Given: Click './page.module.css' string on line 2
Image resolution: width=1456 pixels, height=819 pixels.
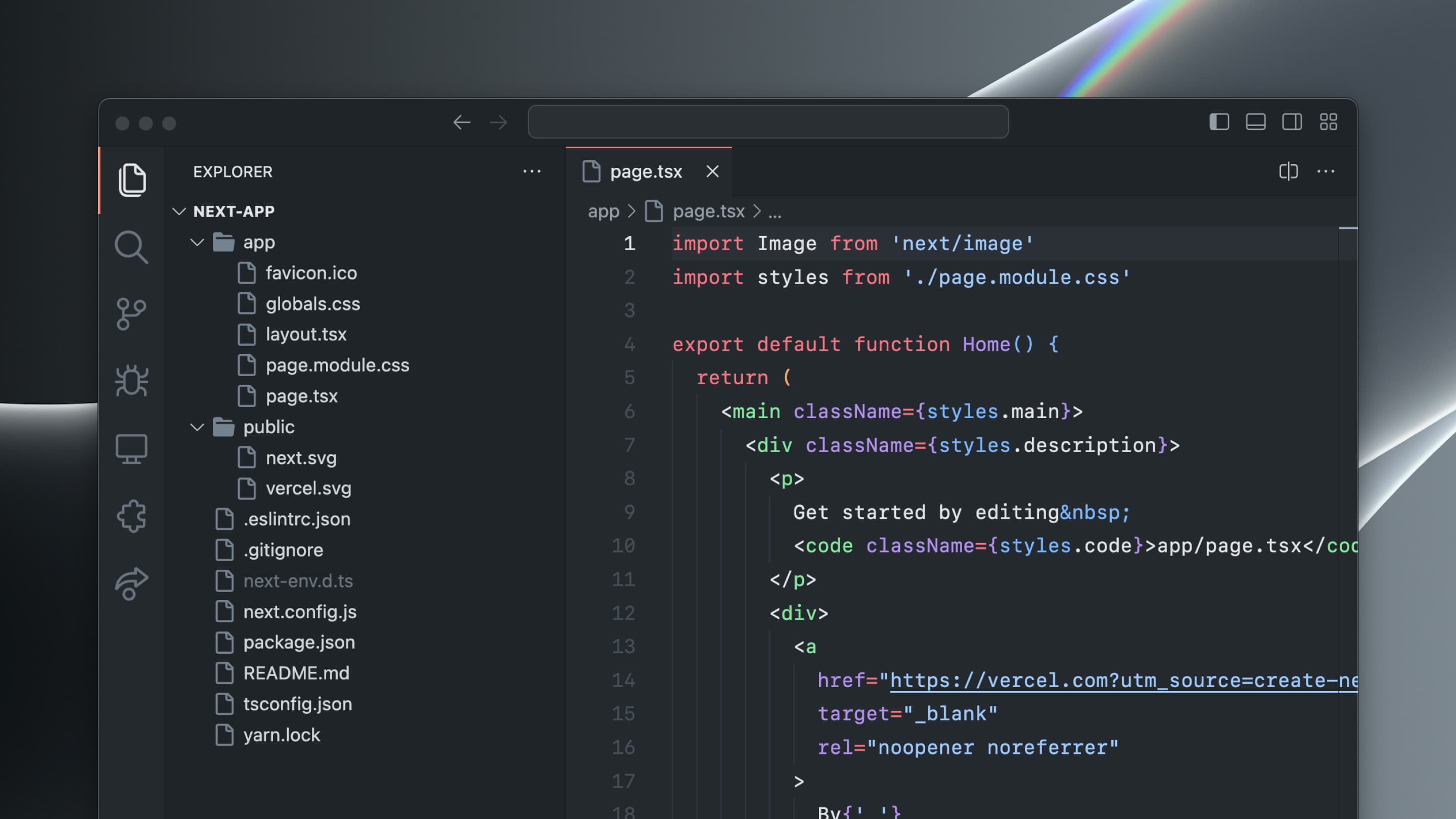Looking at the screenshot, I should (x=1016, y=278).
